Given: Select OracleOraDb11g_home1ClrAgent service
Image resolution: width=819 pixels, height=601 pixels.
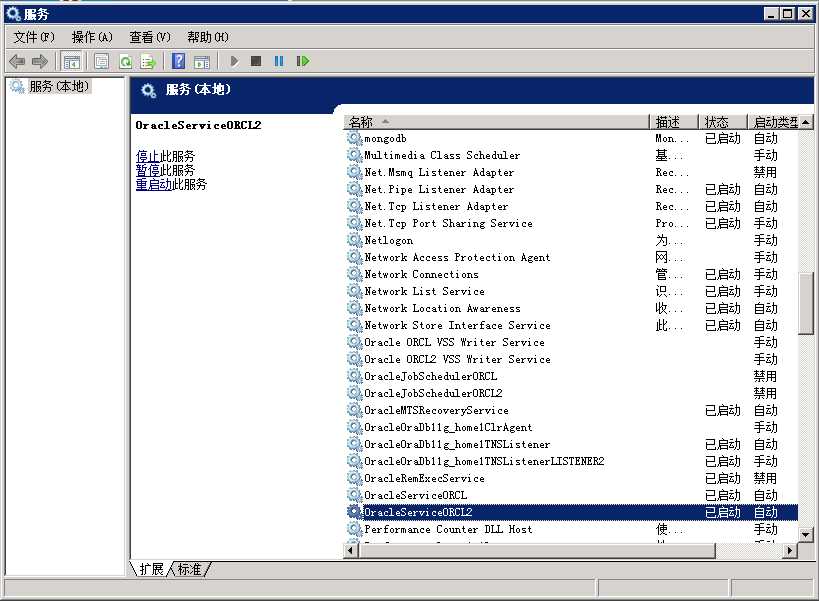Looking at the screenshot, I should (571, 427).
